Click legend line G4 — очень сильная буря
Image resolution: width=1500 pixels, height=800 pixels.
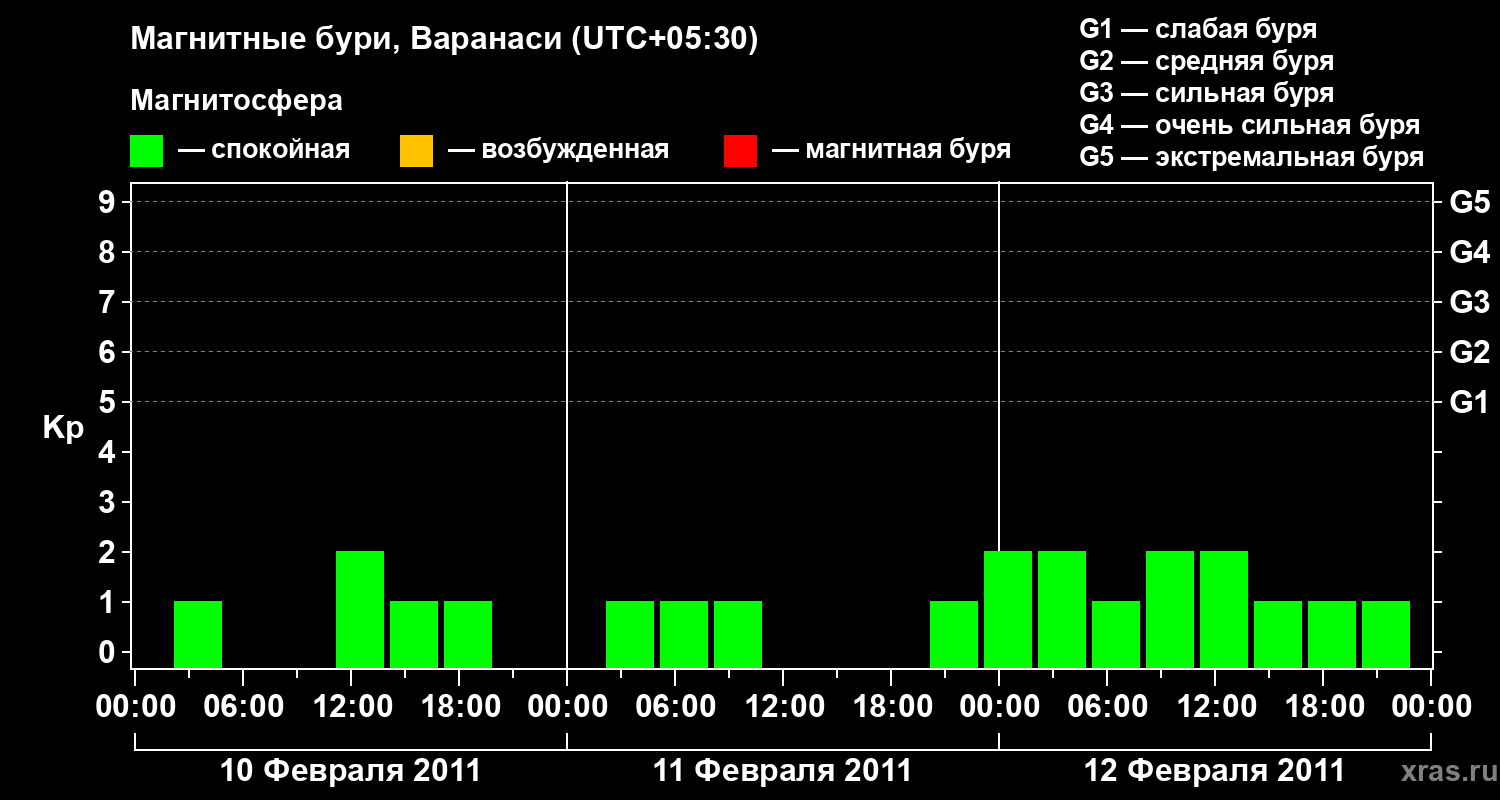point(1249,125)
